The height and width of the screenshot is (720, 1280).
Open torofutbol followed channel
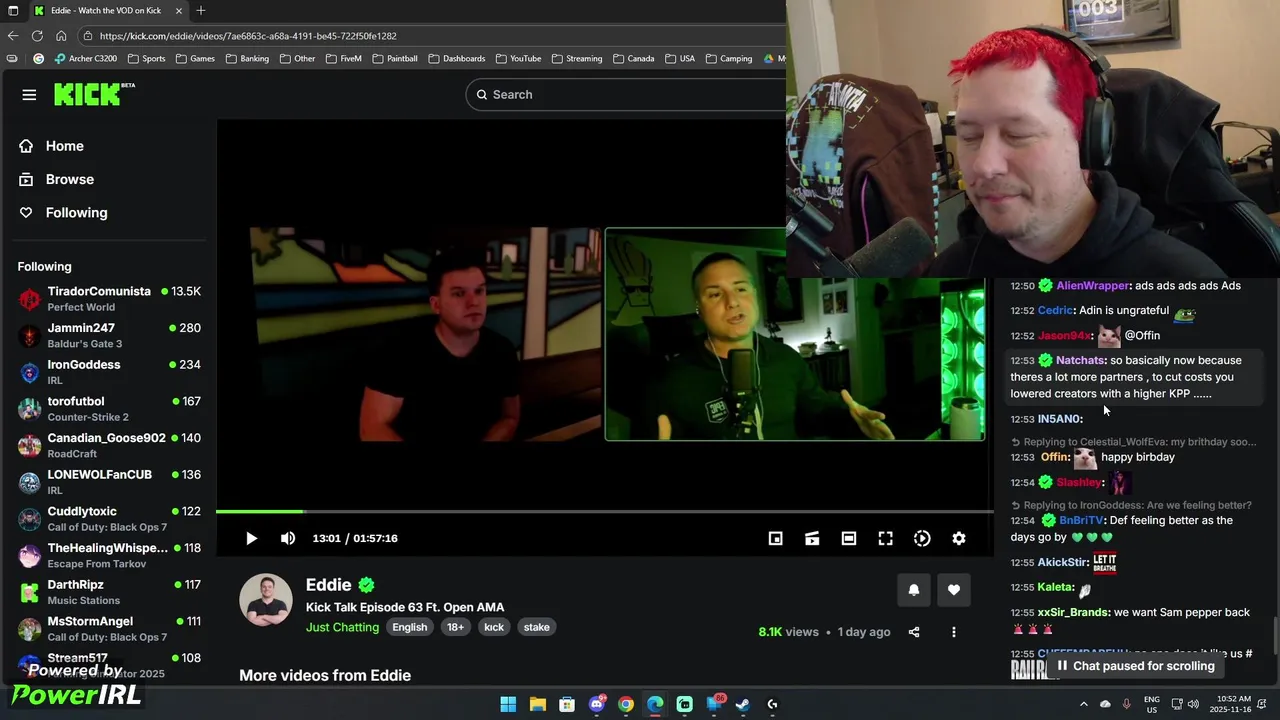(x=109, y=408)
